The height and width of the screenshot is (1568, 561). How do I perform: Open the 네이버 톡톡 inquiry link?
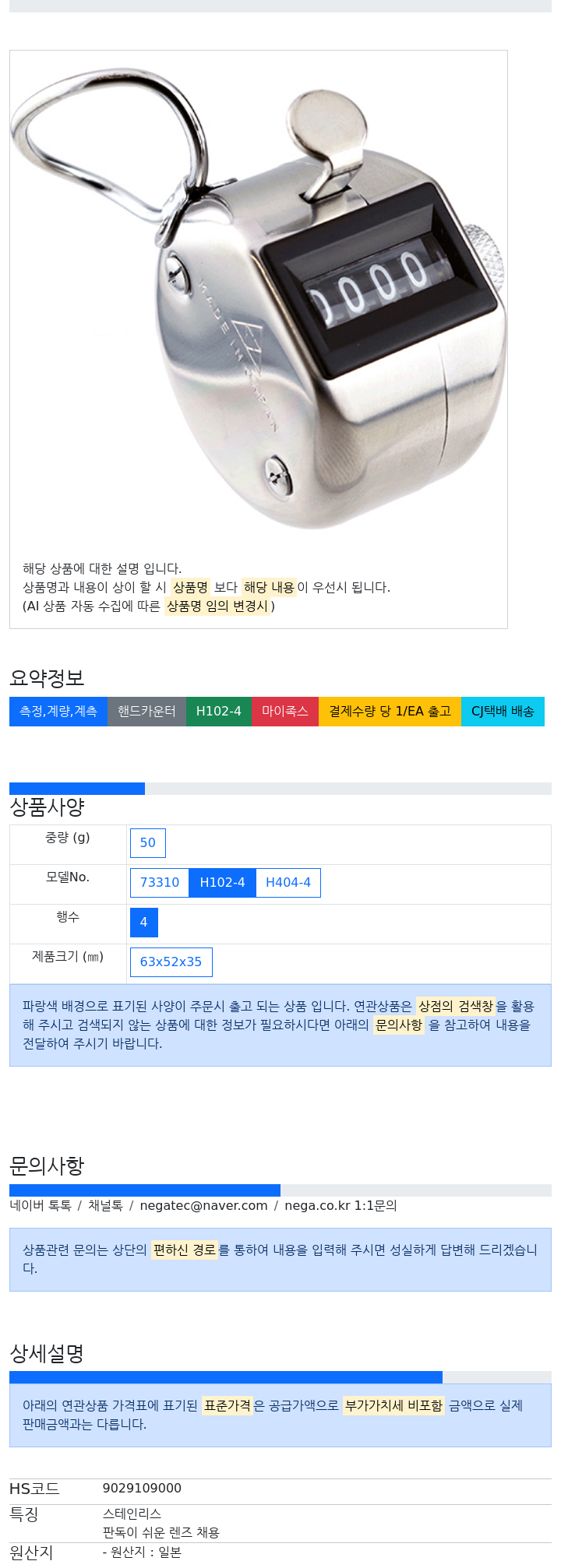(x=41, y=1205)
